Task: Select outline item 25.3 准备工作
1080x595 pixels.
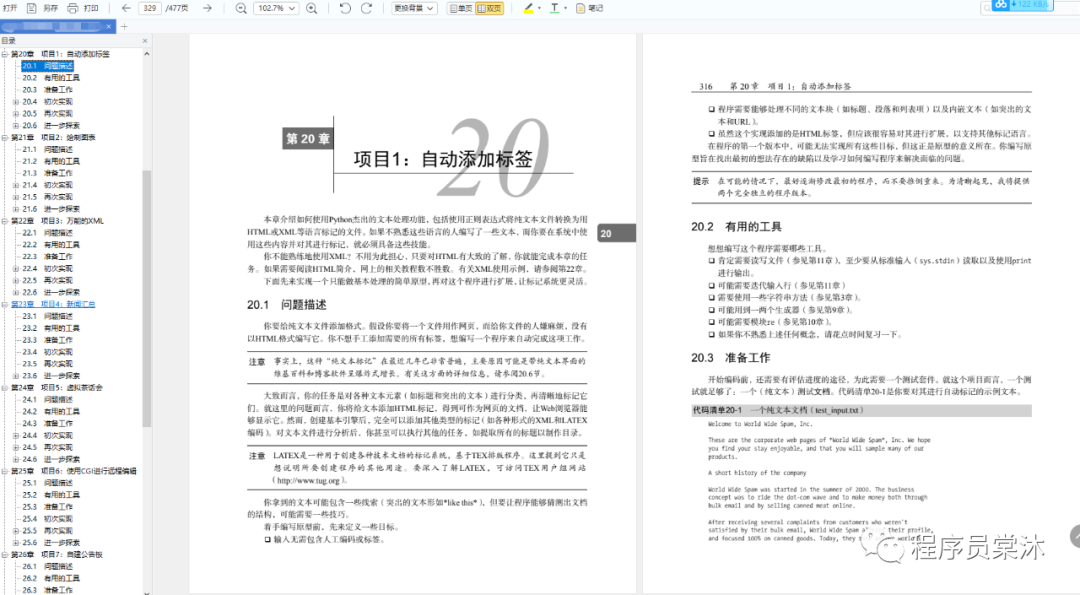Action: tap(47, 507)
